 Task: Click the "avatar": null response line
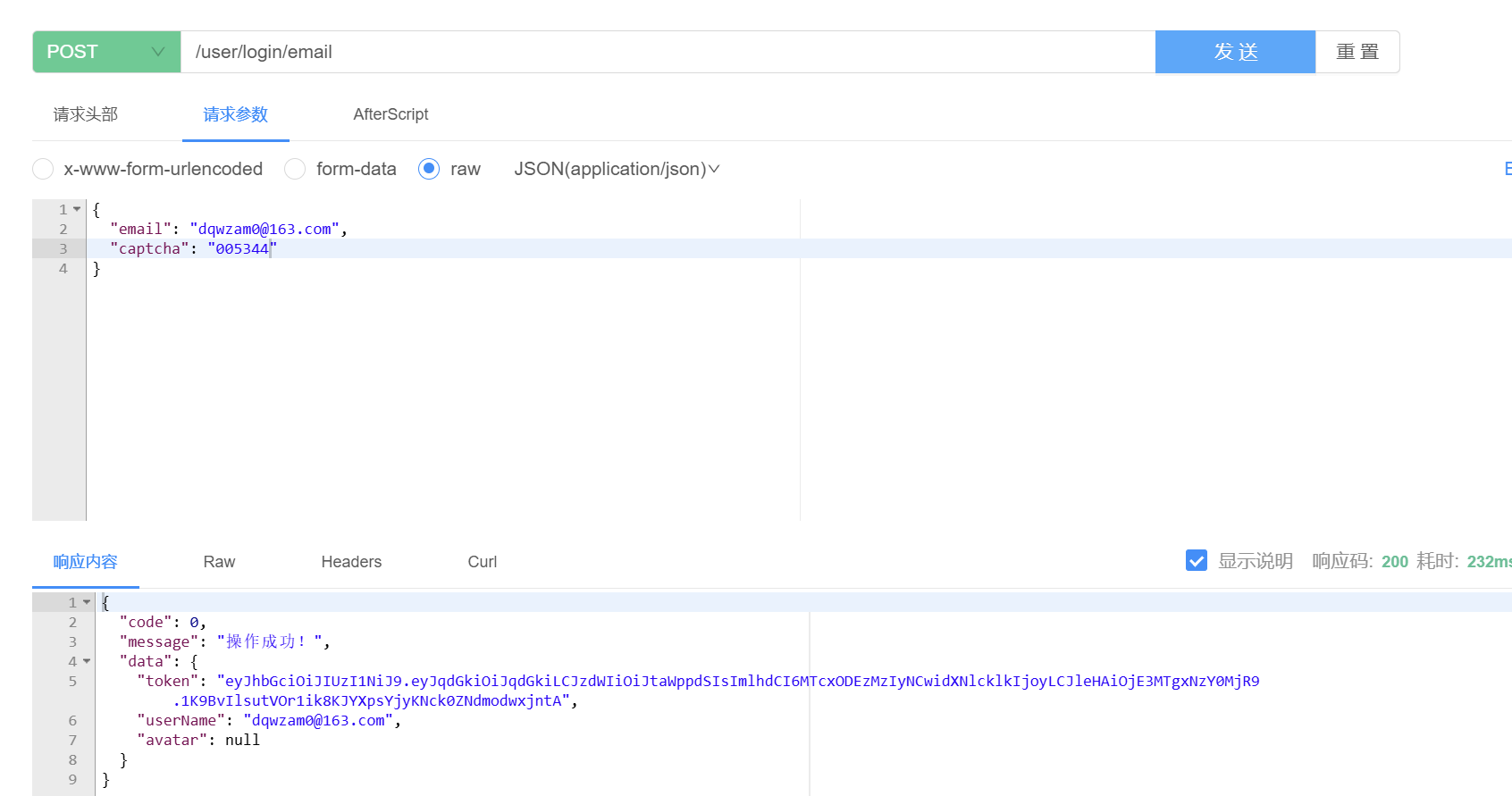coord(198,740)
